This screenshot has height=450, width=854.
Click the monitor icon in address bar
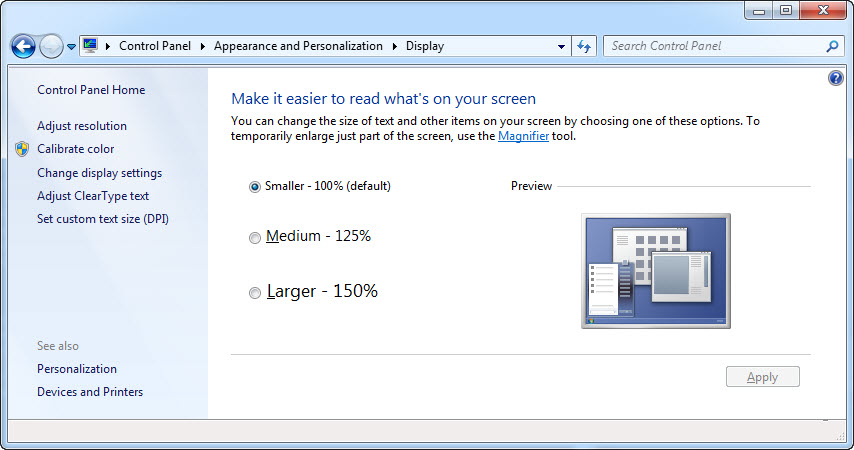(91, 46)
